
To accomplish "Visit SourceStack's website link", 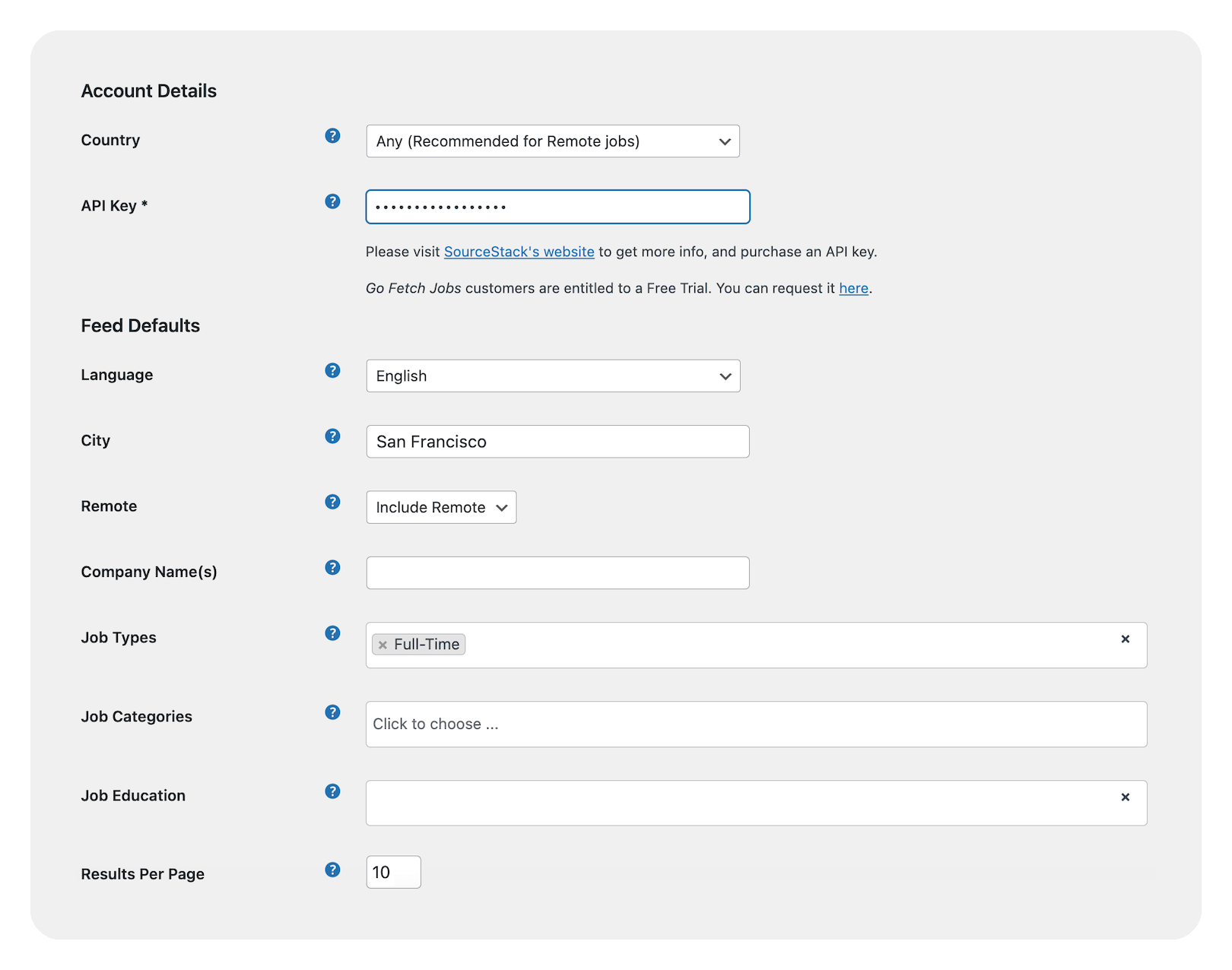I will 518,252.
